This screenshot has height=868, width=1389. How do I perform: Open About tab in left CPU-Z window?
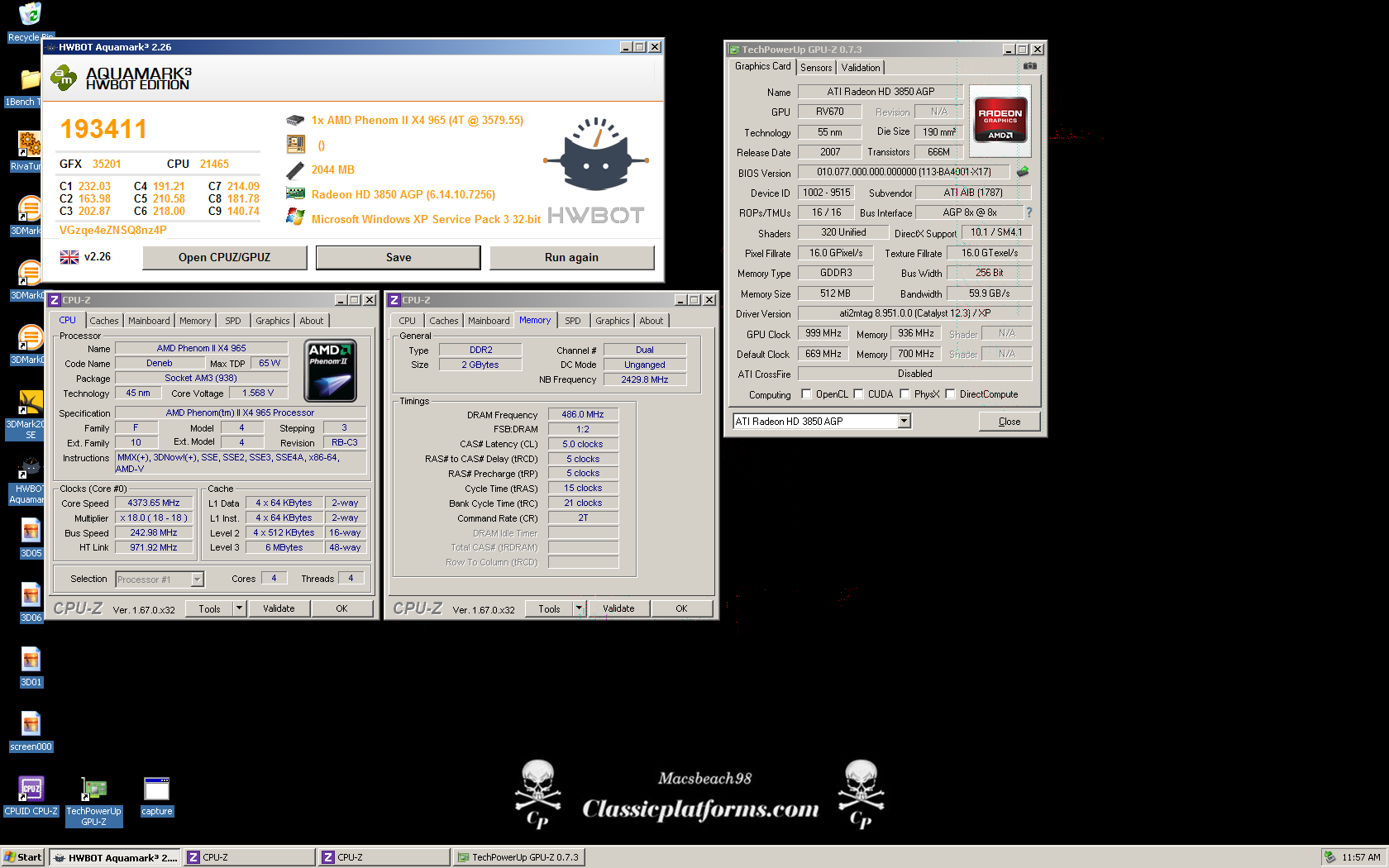[312, 321]
